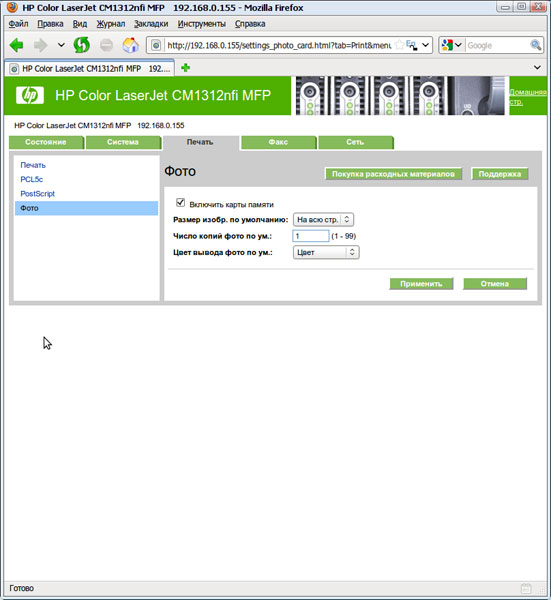Open the Закладки menu
Image resolution: width=551 pixels, height=600 pixels.
151,24
